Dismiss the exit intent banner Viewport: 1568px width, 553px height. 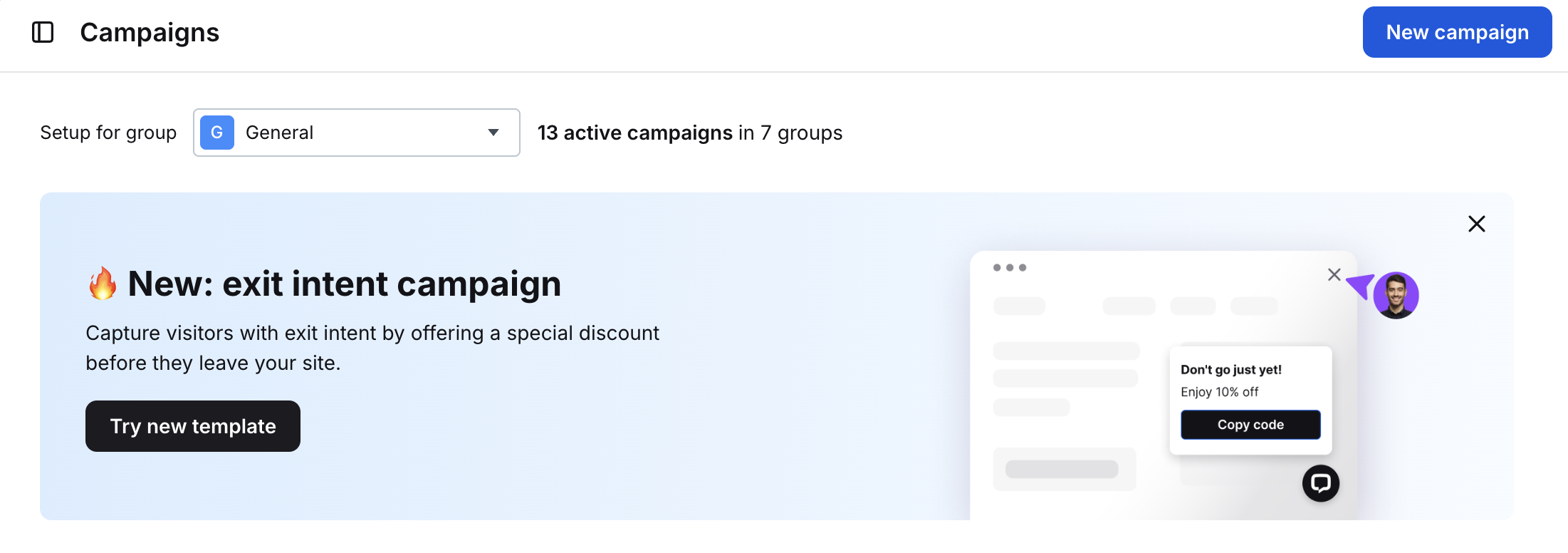coord(1476,224)
